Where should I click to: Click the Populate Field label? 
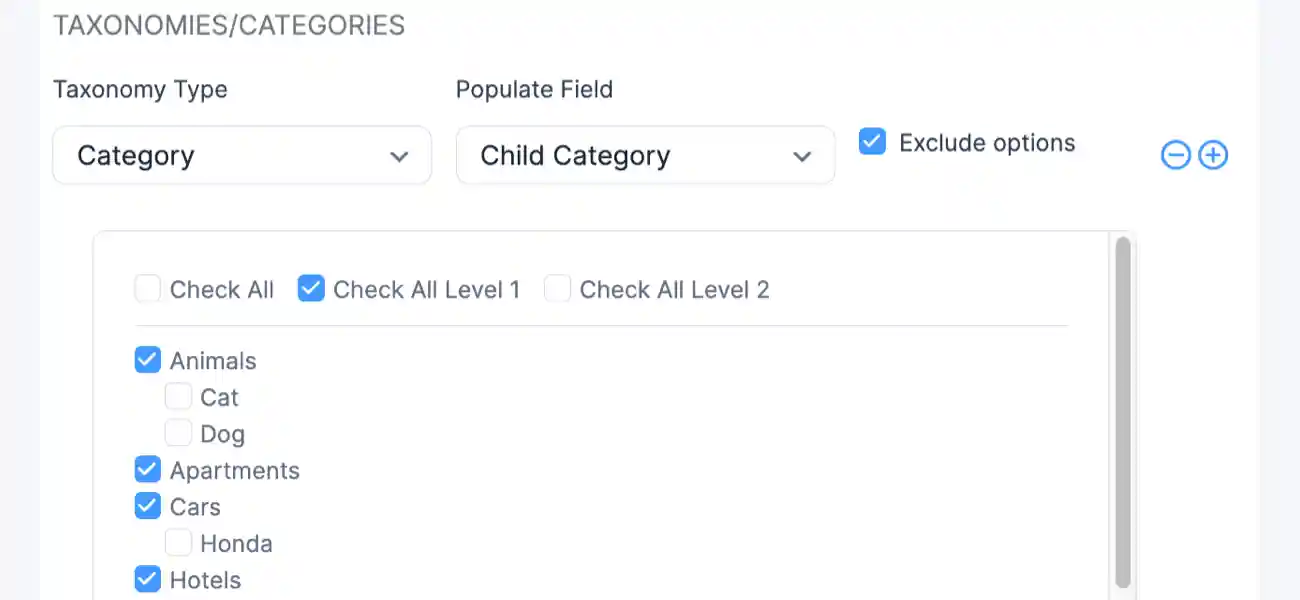point(534,89)
